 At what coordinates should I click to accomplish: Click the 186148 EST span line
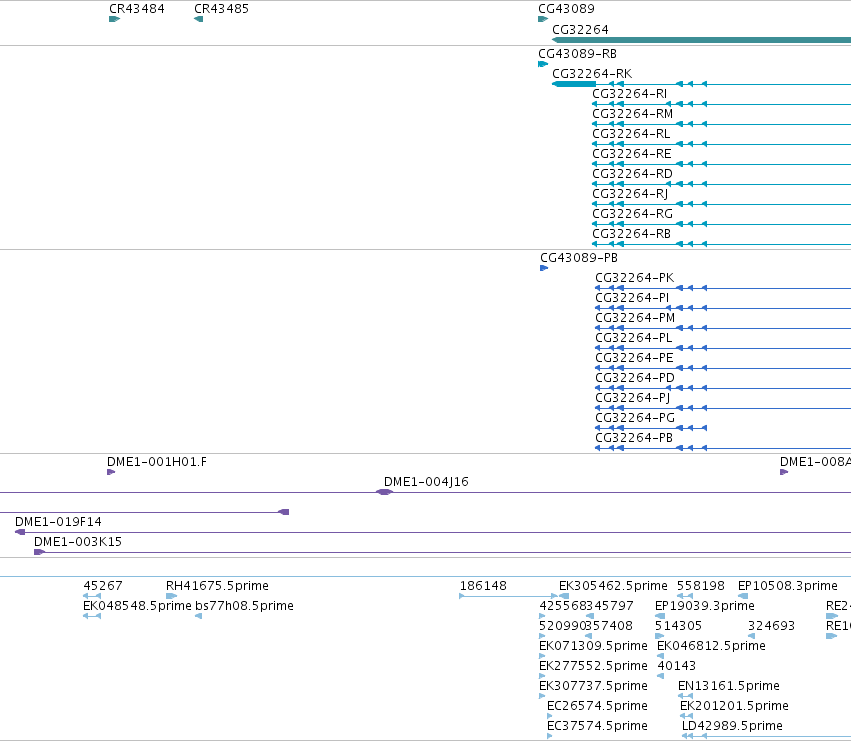click(x=509, y=596)
